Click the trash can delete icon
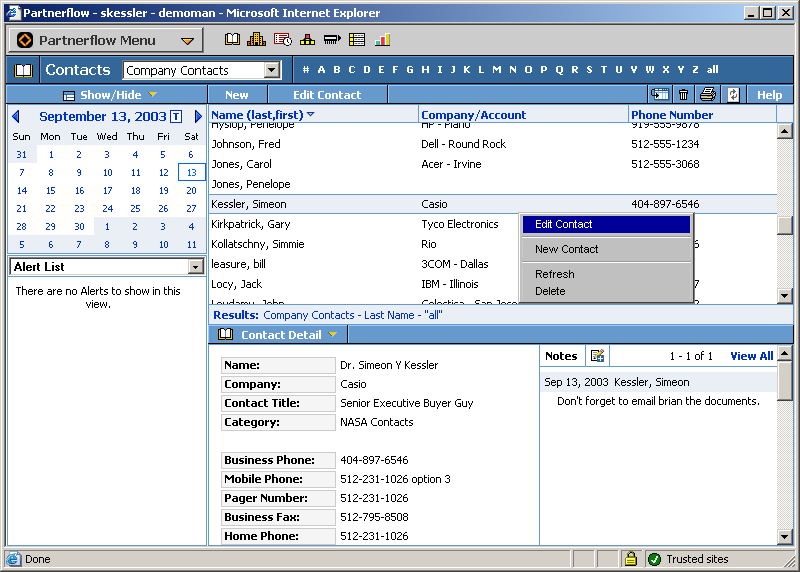Viewport: 800px width, 572px height. click(683, 94)
